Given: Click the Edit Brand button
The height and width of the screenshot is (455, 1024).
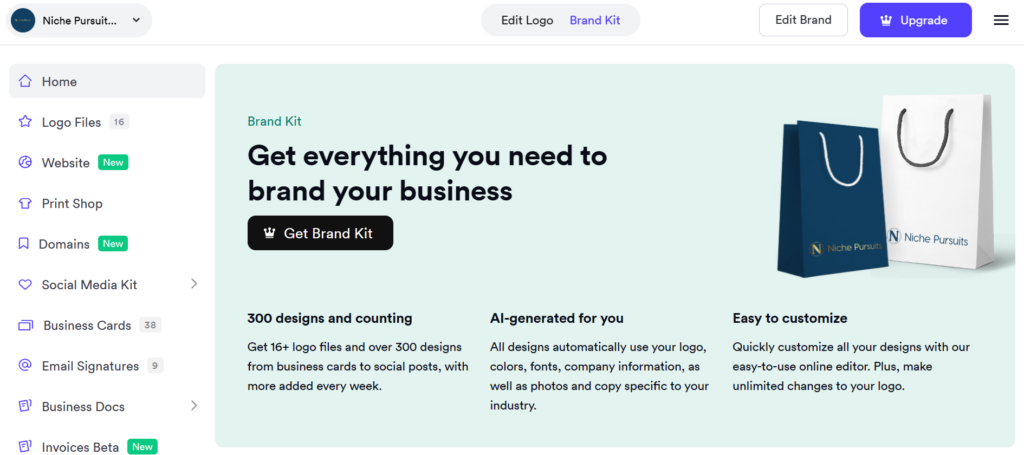Looking at the screenshot, I should coord(803,20).
